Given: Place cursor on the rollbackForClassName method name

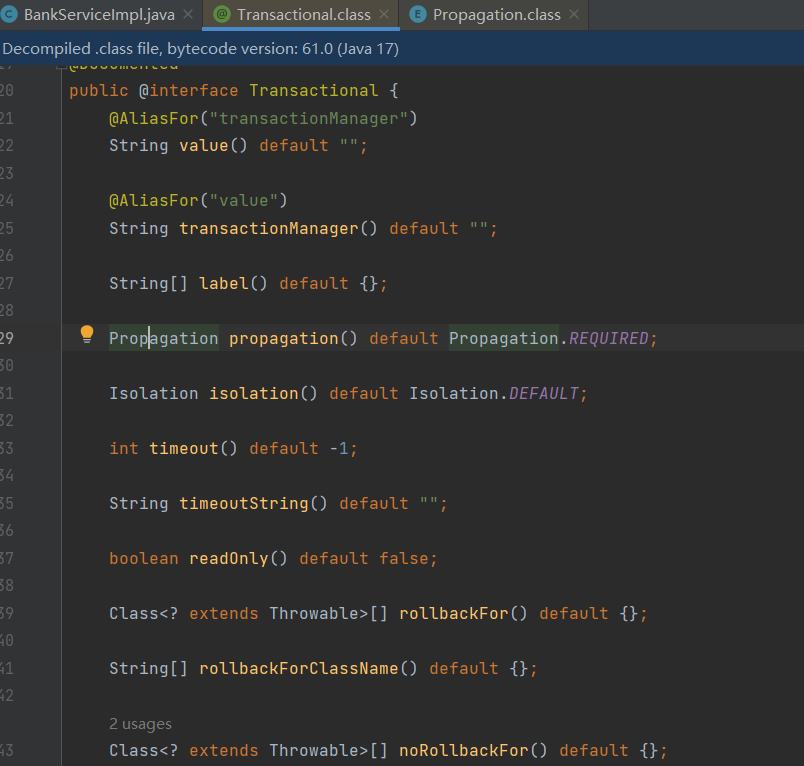Looking at the screenshot, I should coord(298,669).
